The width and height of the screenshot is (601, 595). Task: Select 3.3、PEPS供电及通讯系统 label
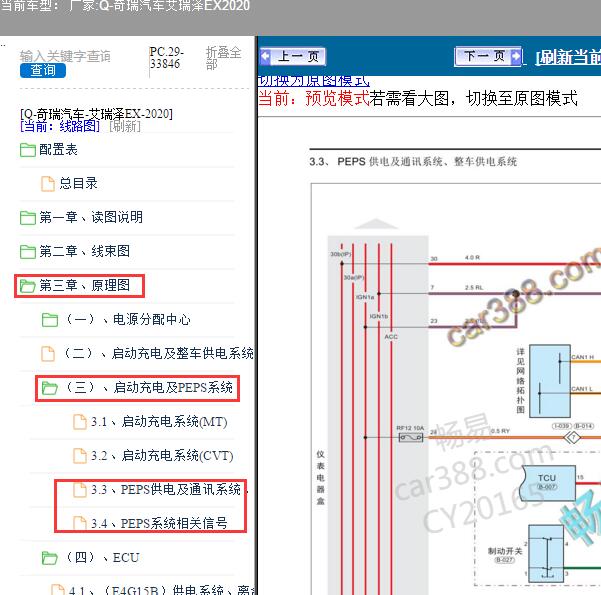tap(166, 490)
